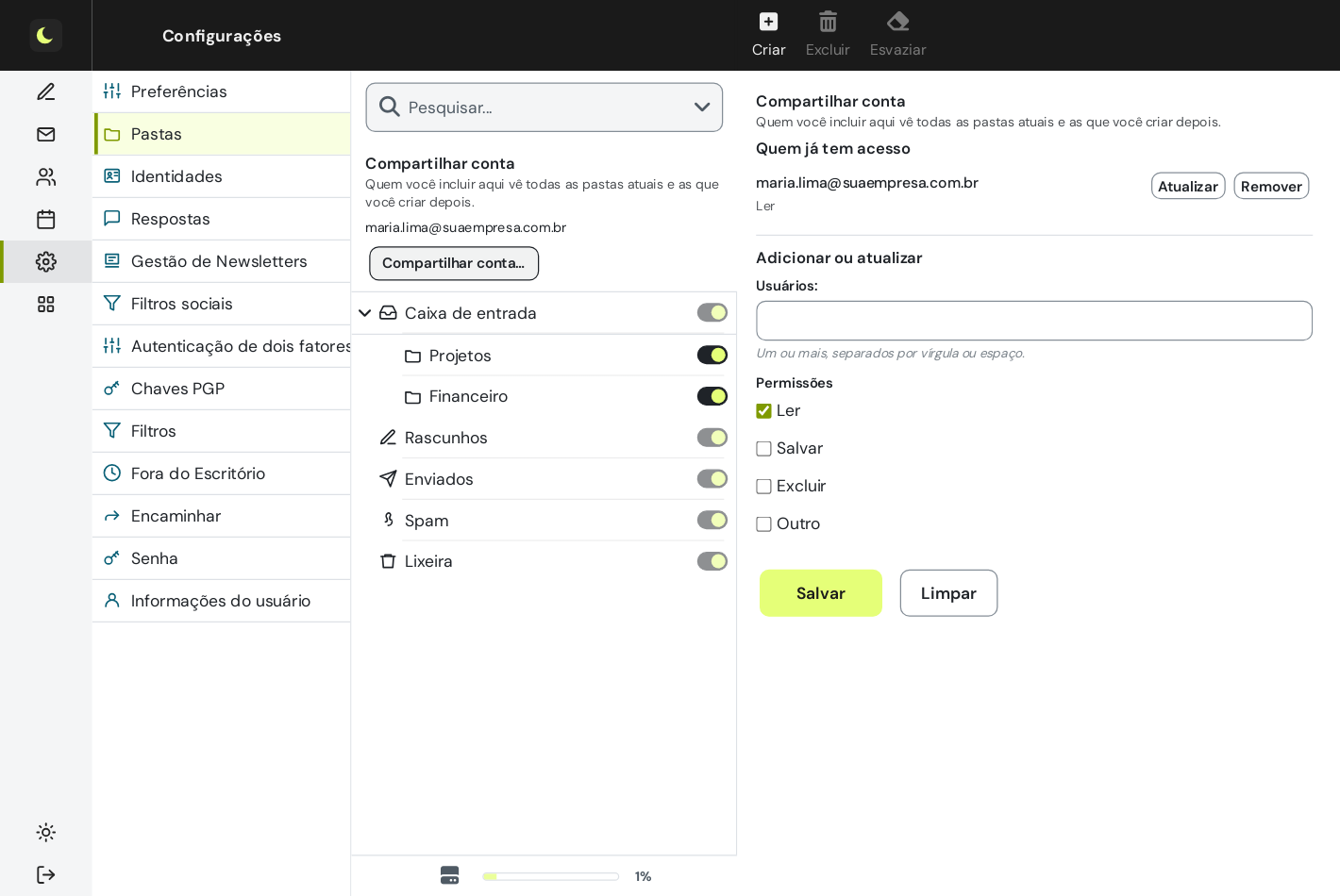Toggle Financeiro folder switch
The width and height of the screenshot is (1340, 896).
click(712, 396)
